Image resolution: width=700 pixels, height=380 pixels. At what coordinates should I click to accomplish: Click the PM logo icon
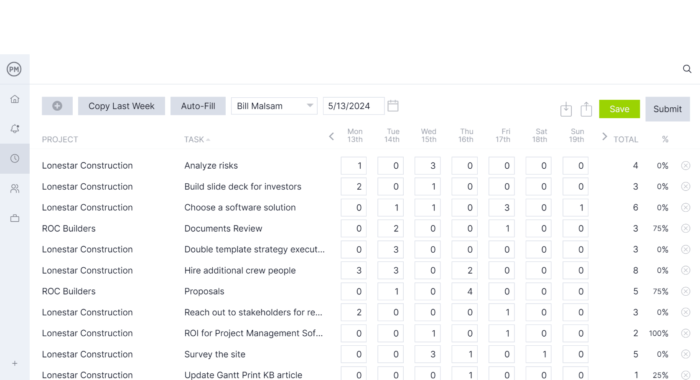pyautogui.click(x=14, y=69)
